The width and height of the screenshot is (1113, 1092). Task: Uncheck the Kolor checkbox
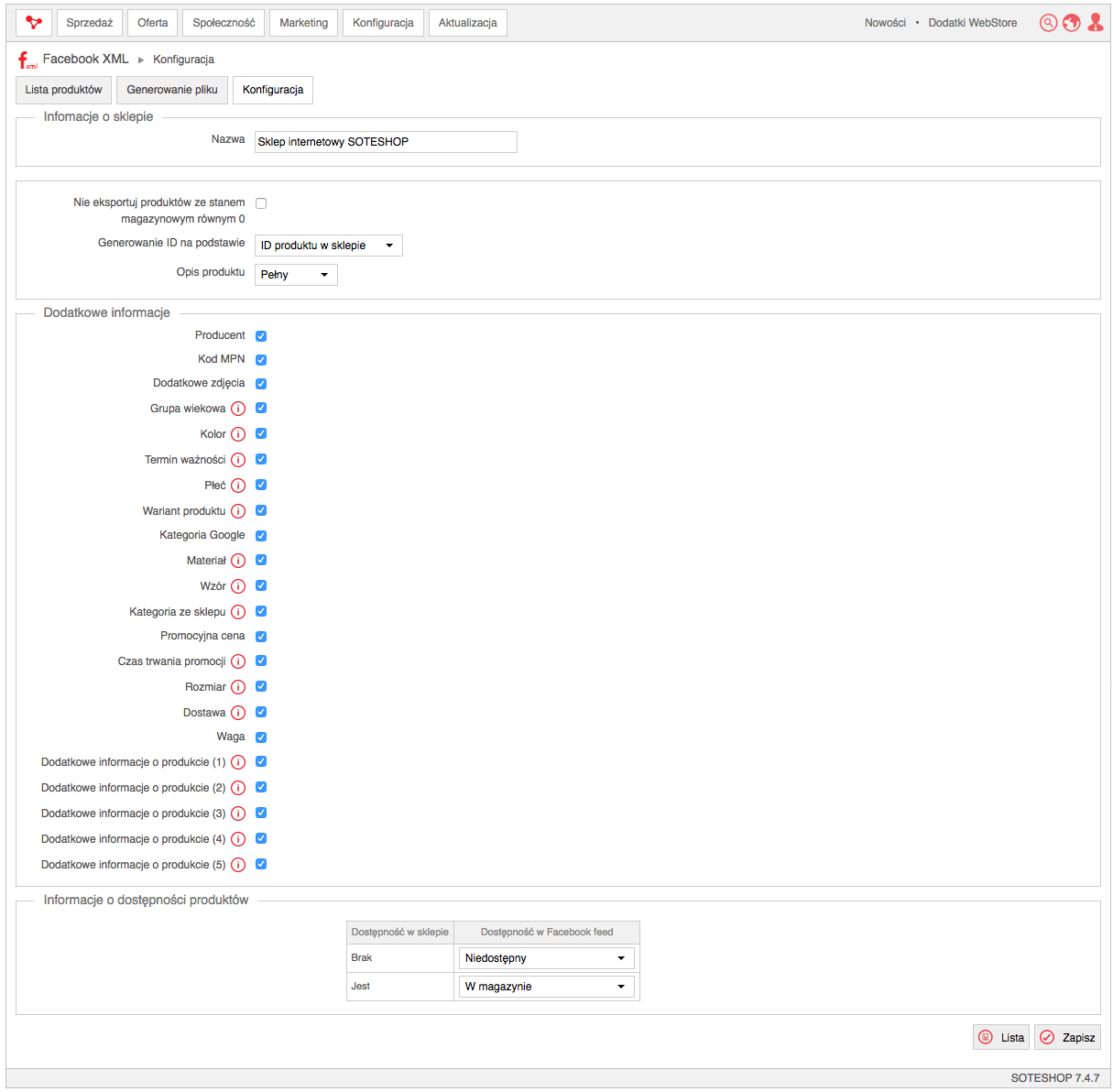261,433
